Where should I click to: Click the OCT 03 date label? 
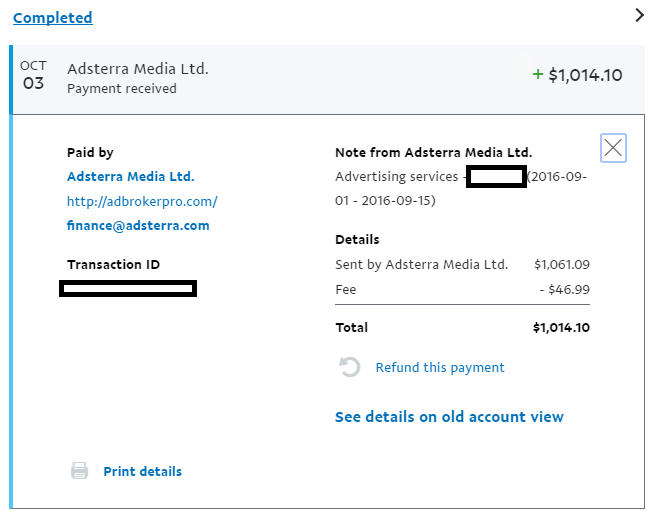click(33, 76)
